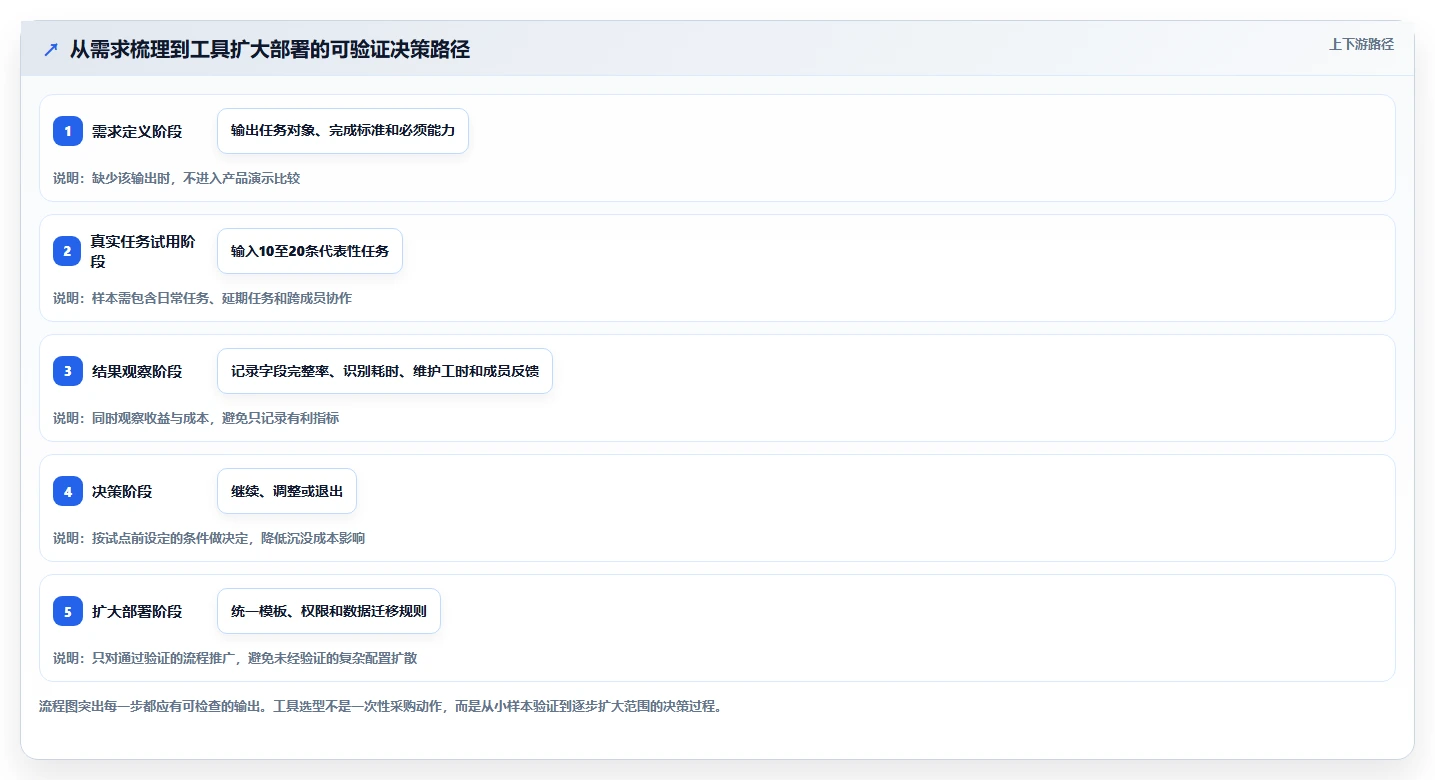Viewport: 1435px width, 780px height.
Task: Click the title 从需求梳理到工具扩大部署的可验证决策路径
Action: pyautogui.click(x=270, y=49)
